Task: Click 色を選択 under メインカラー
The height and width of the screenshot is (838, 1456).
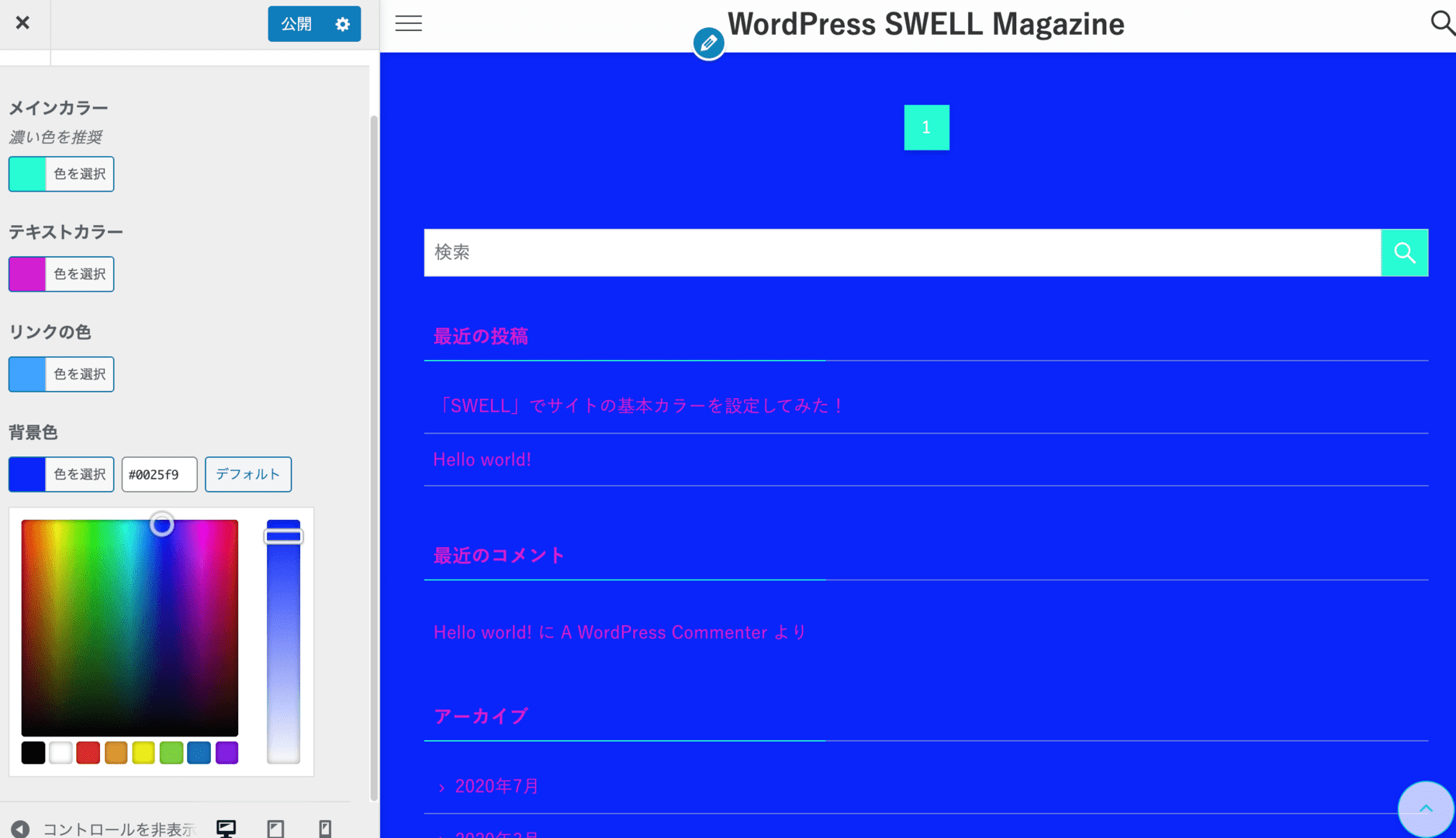Action: point(79,174)
